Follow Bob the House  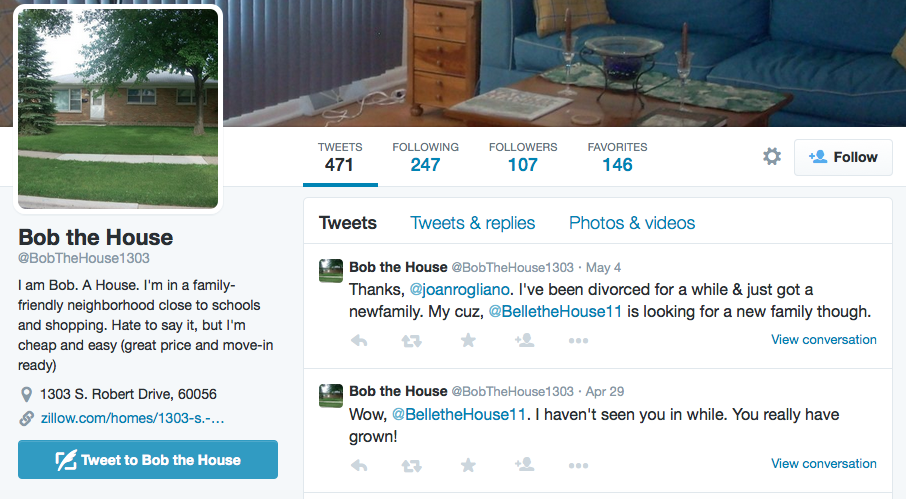tap(843, 157)
